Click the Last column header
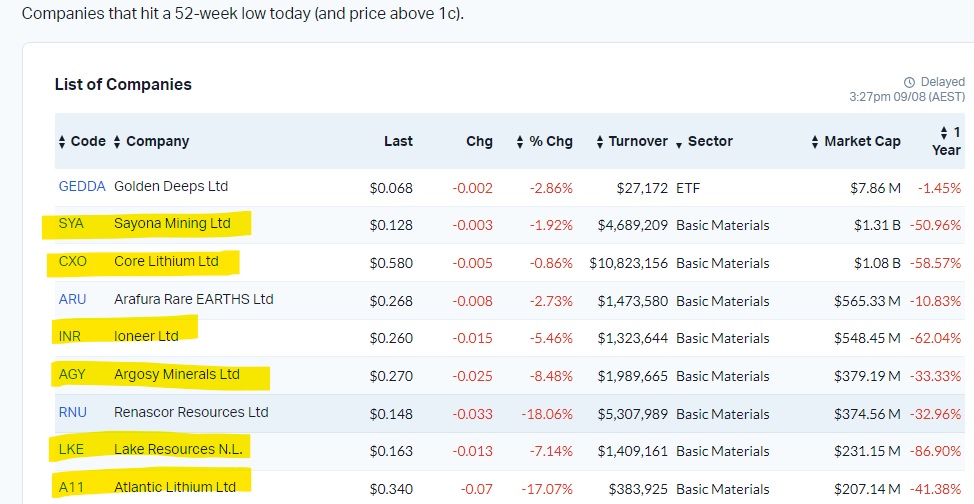This screenshot has width=974, height=504. tap(398, 142)
